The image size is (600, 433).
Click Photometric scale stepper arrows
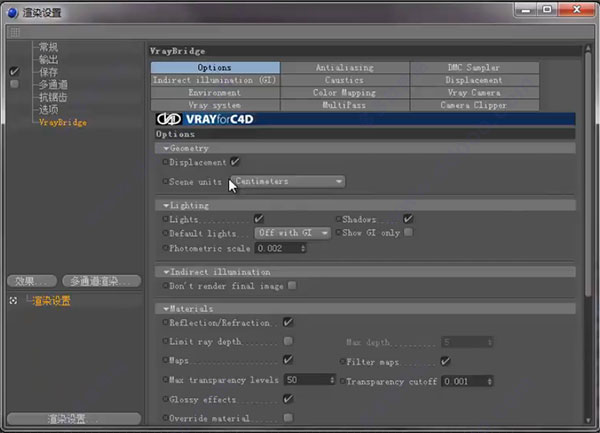pyautogui.click(x=303, y=249)
